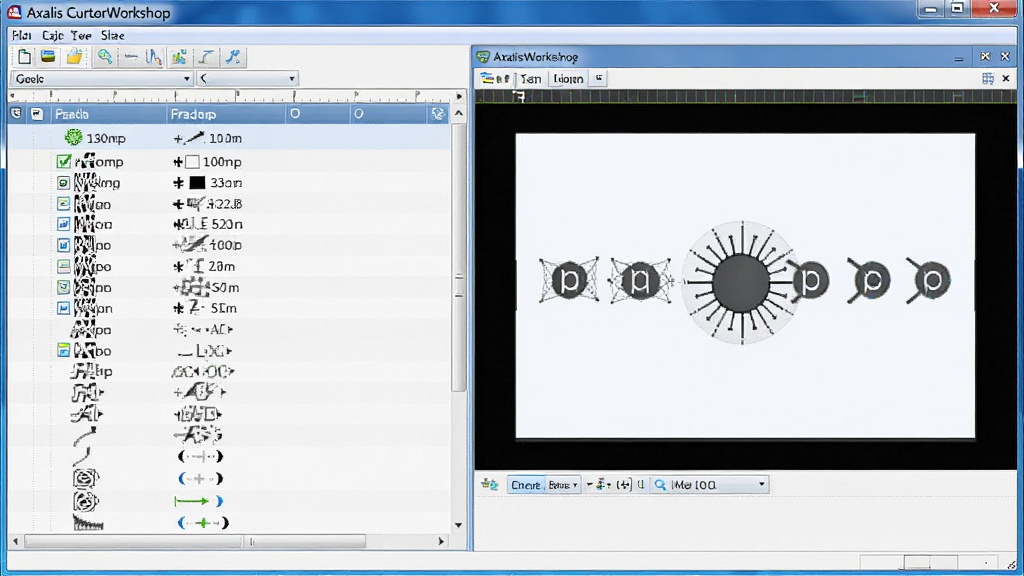The image size is (1024, 576).
Task: Click the new blank document toolbar icon
Action: coord(24,57)
